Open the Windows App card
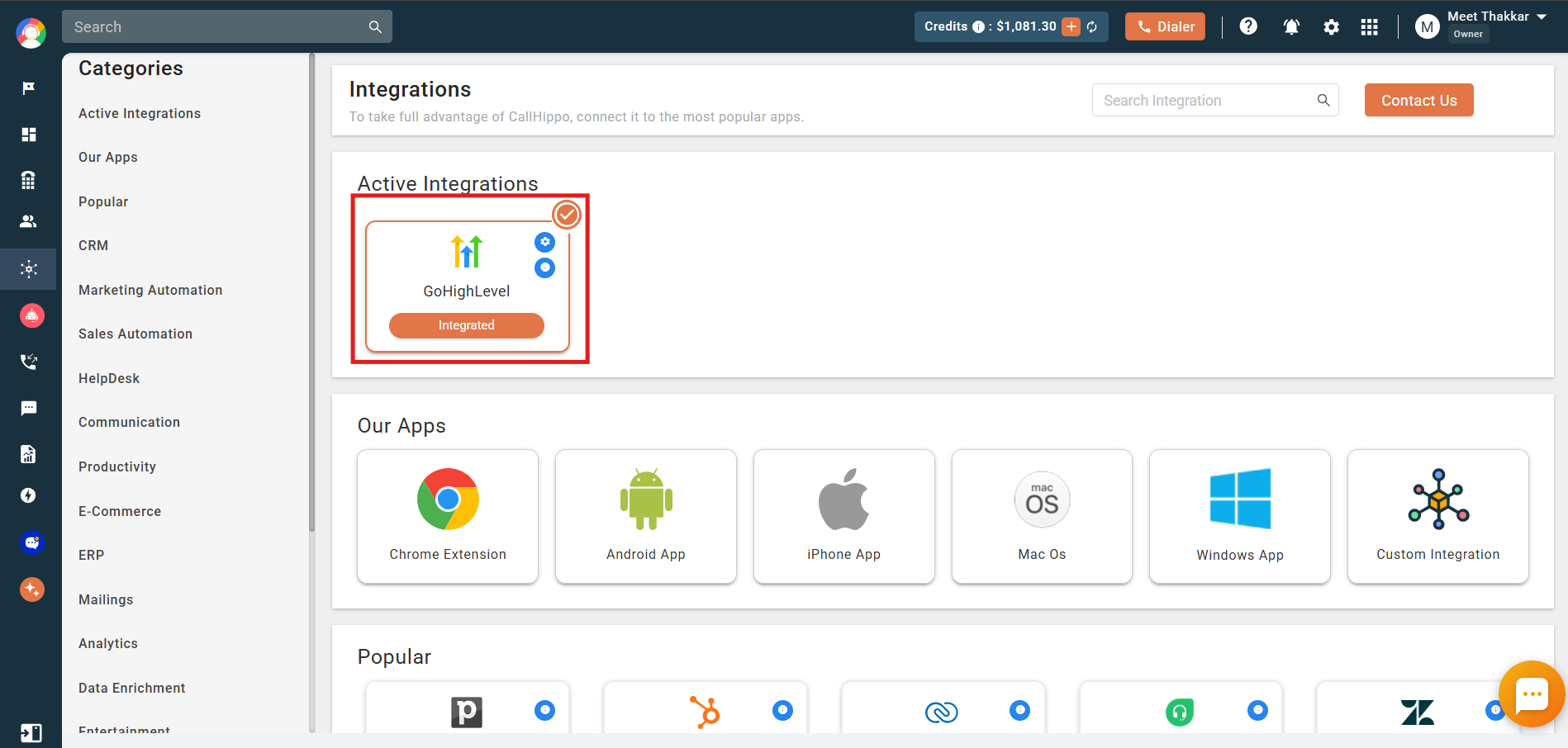This screenshot has height=748, width=1568. (x=1240, y=516)
